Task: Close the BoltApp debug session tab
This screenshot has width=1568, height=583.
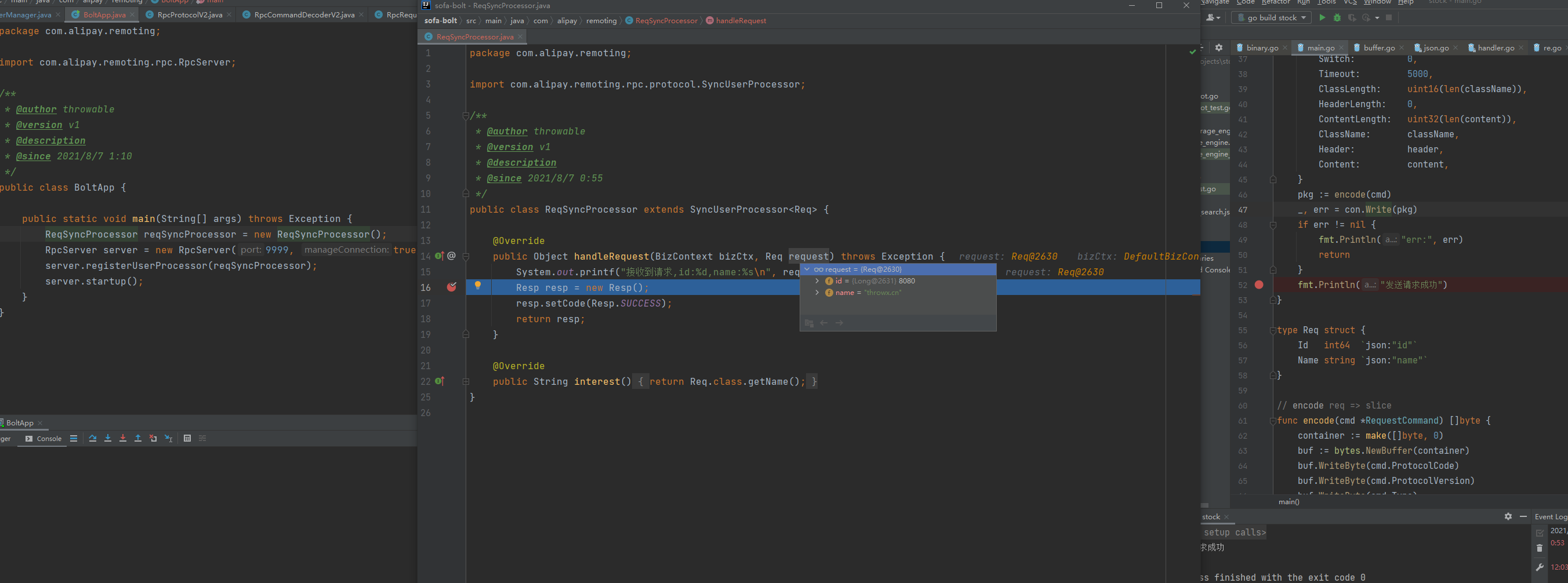Action: click(x=40, y=423)
